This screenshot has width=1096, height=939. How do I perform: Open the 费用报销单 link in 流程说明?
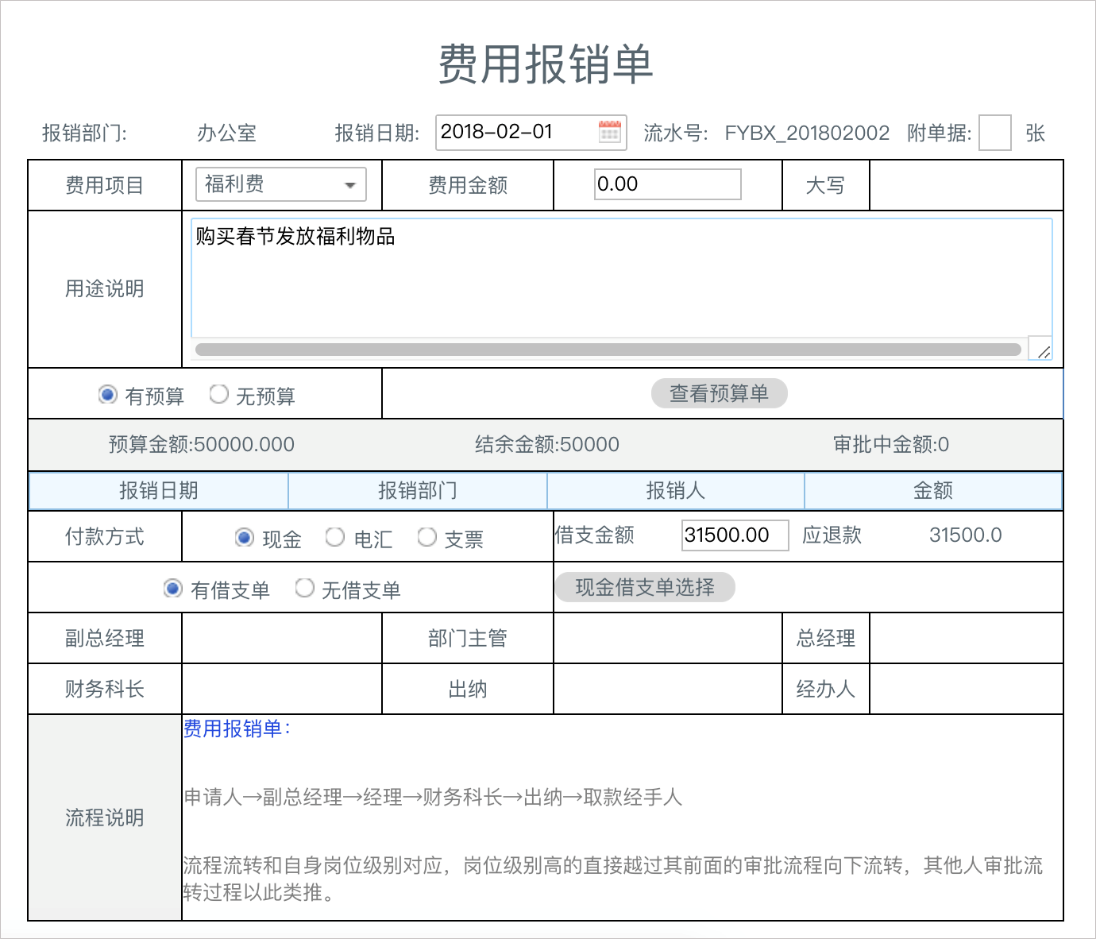coord(215,730)
